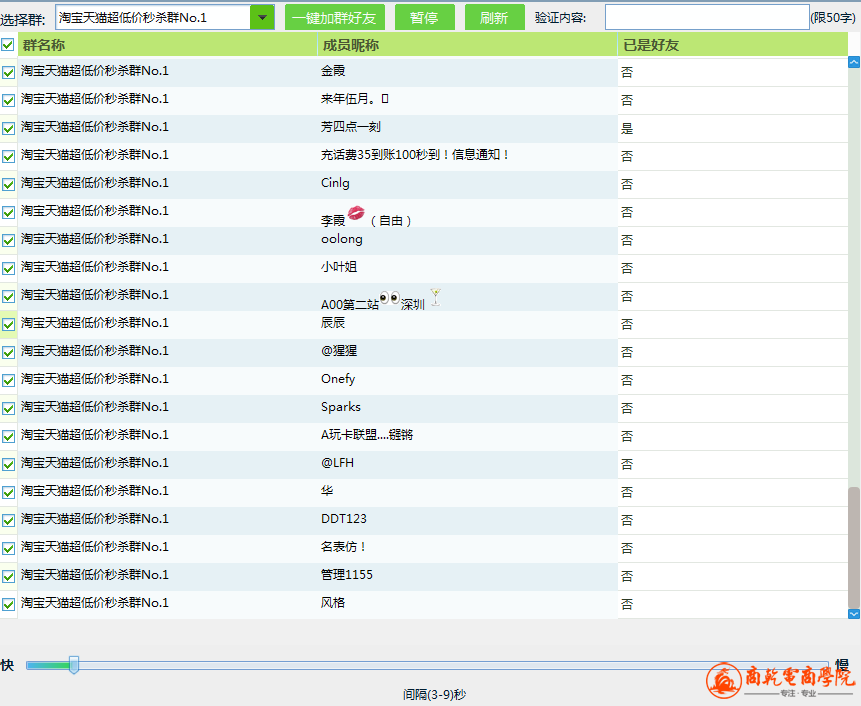Viewport: 861px width, 706px height.
Task: Focus the 验证内容 input field
Action: click(707, 18)
